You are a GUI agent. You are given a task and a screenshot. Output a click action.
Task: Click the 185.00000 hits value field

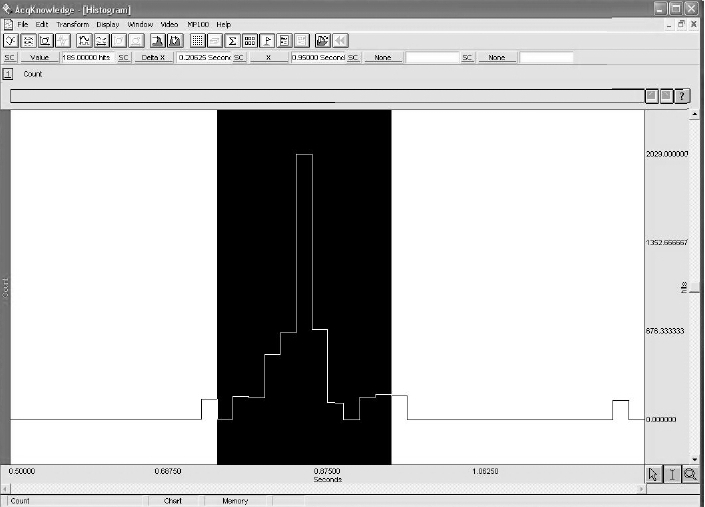click(88, 58)
